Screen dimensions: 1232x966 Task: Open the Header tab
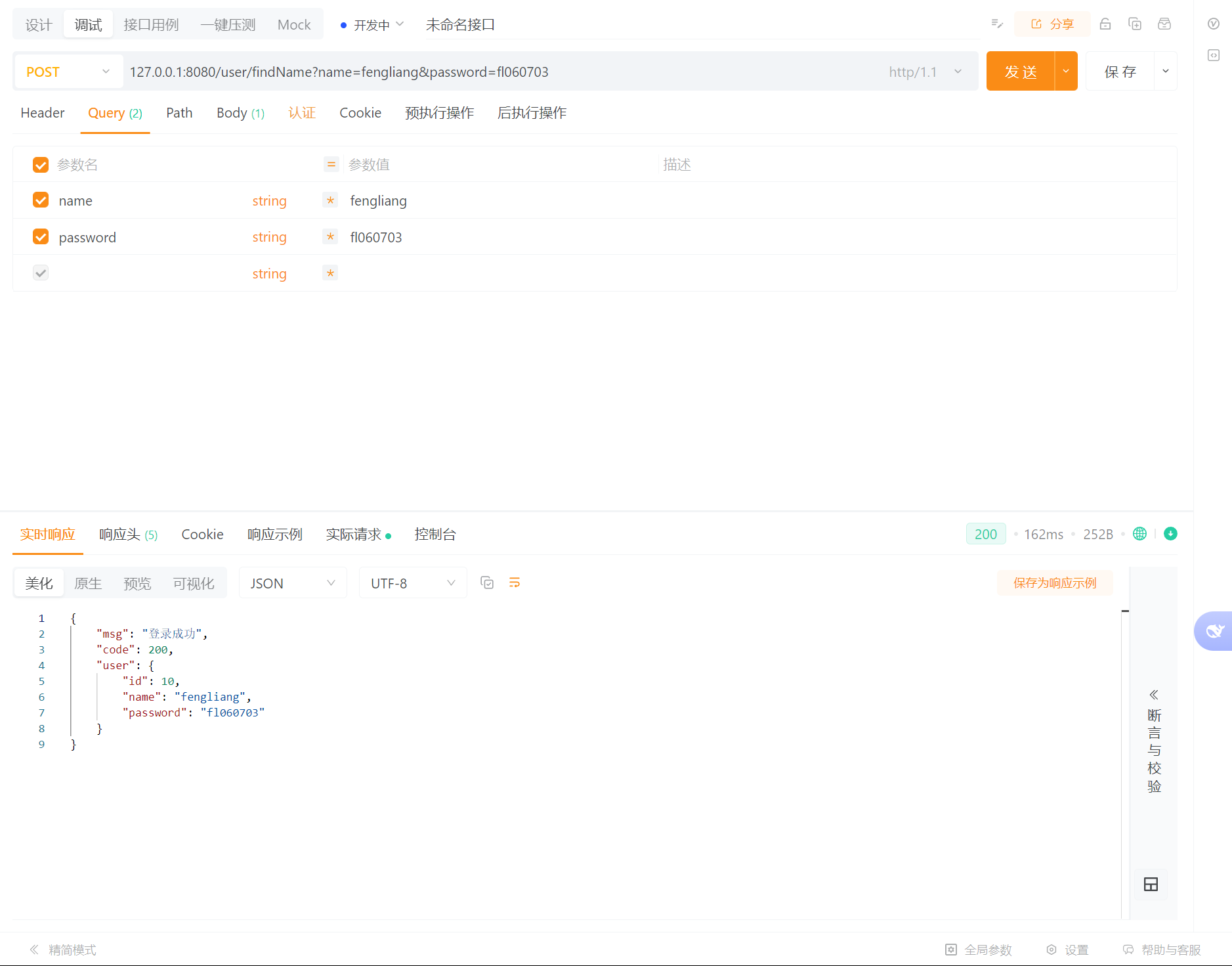coord(43,113)
